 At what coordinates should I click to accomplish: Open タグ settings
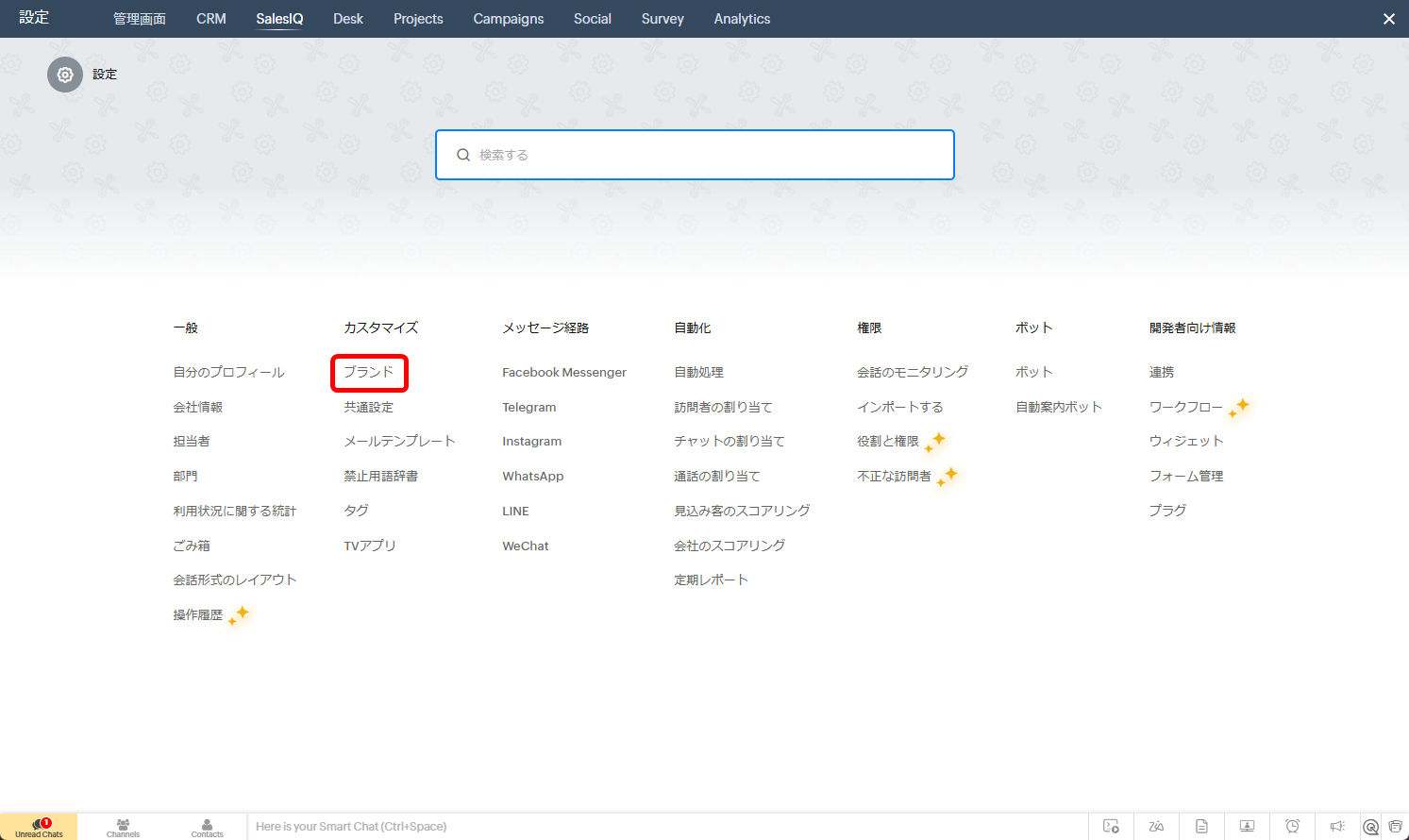357,511
